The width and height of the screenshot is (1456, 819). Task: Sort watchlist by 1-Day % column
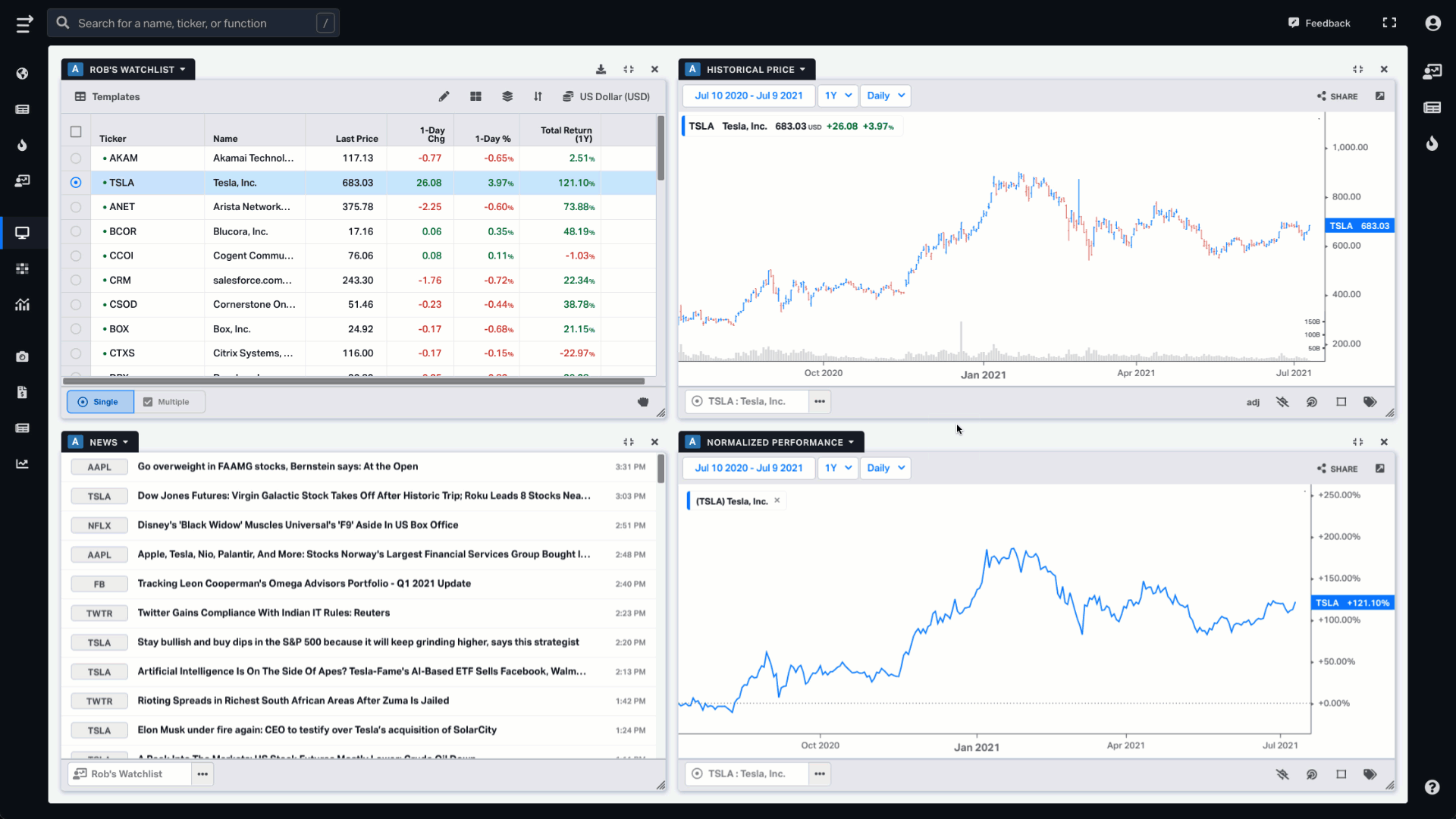click(x=493, y=139)
